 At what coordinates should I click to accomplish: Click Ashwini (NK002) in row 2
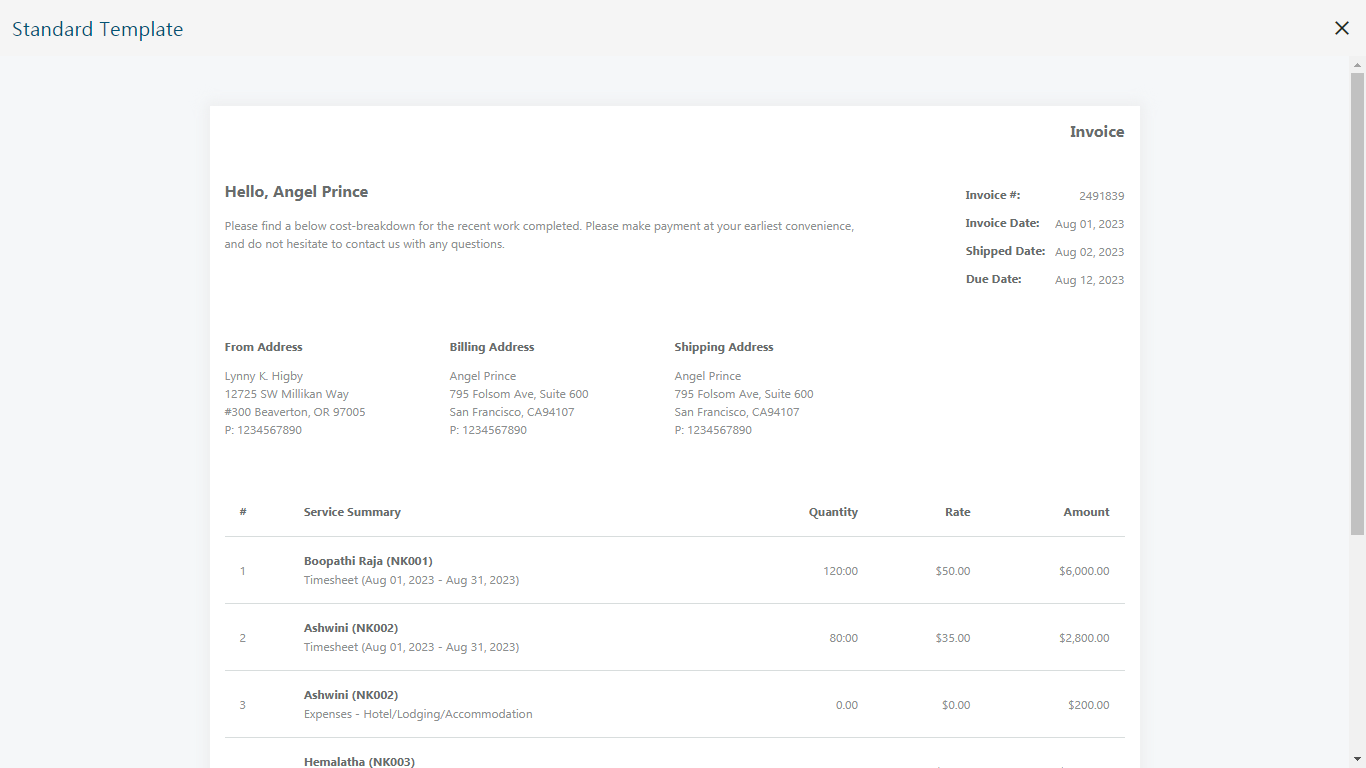pos(351,628)
